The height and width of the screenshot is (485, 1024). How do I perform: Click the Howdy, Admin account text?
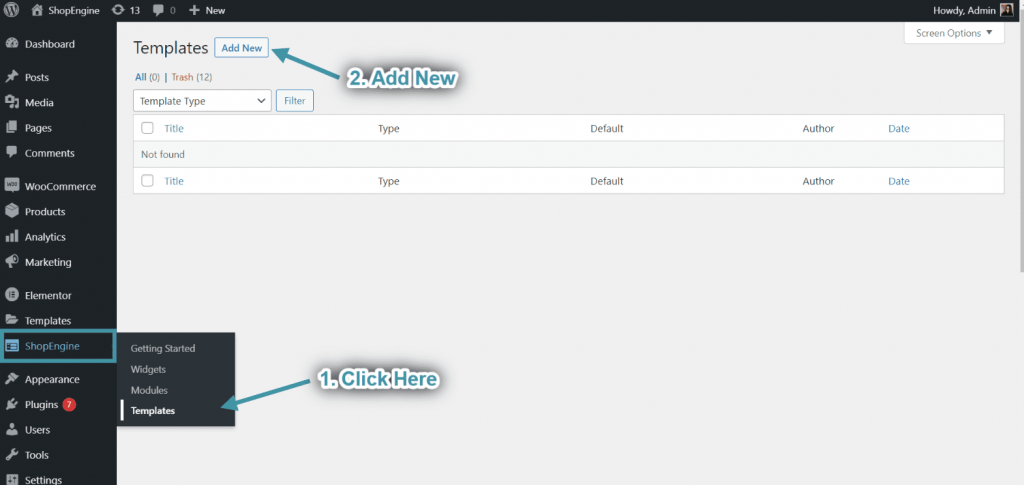pos(966,10)
